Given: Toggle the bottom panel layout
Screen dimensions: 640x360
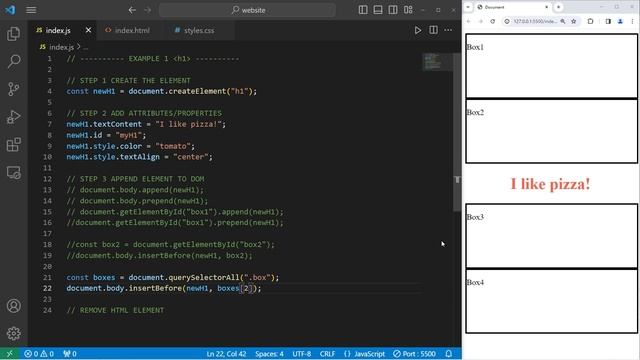Looking at the screenshot, I should [x=378, y=10].
